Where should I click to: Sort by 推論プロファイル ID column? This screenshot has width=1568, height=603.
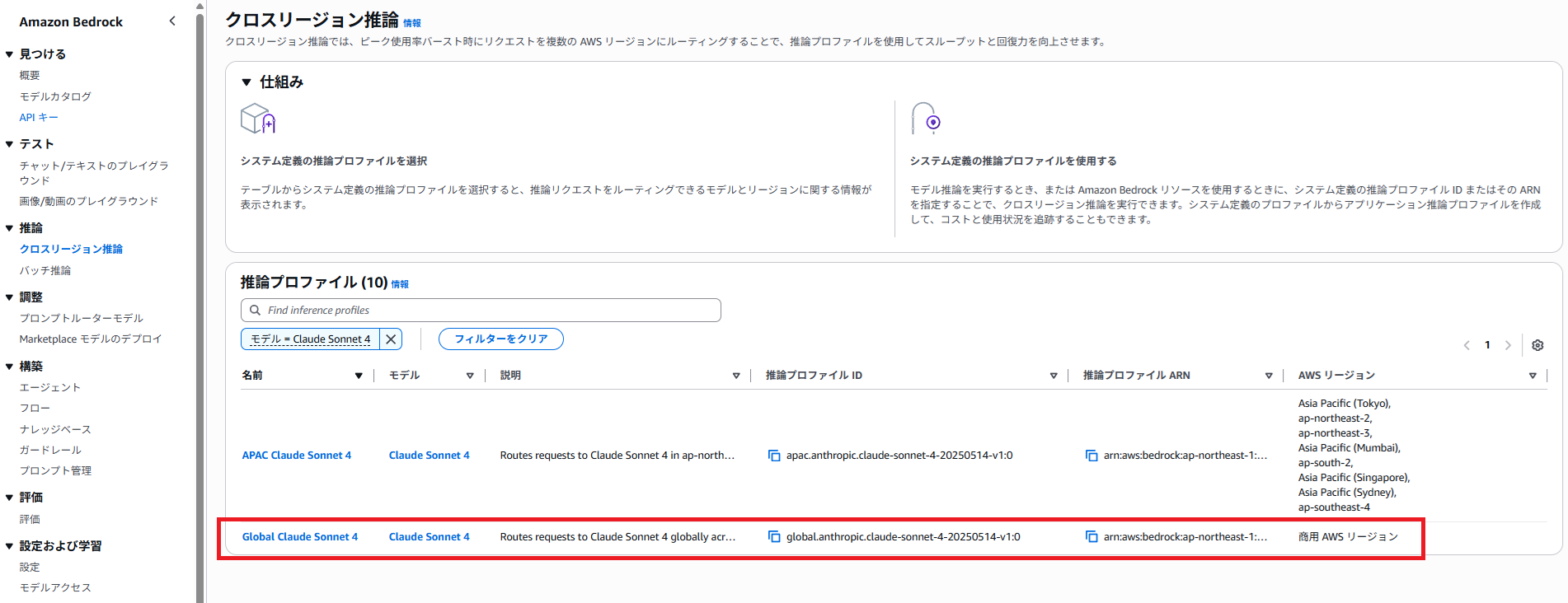coord(1054,376)
